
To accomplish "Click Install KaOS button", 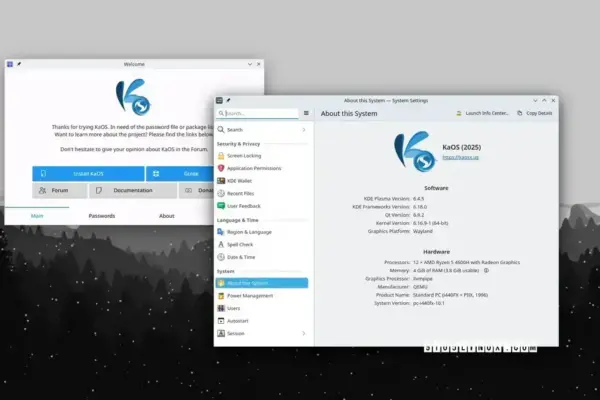I will 88,174.
